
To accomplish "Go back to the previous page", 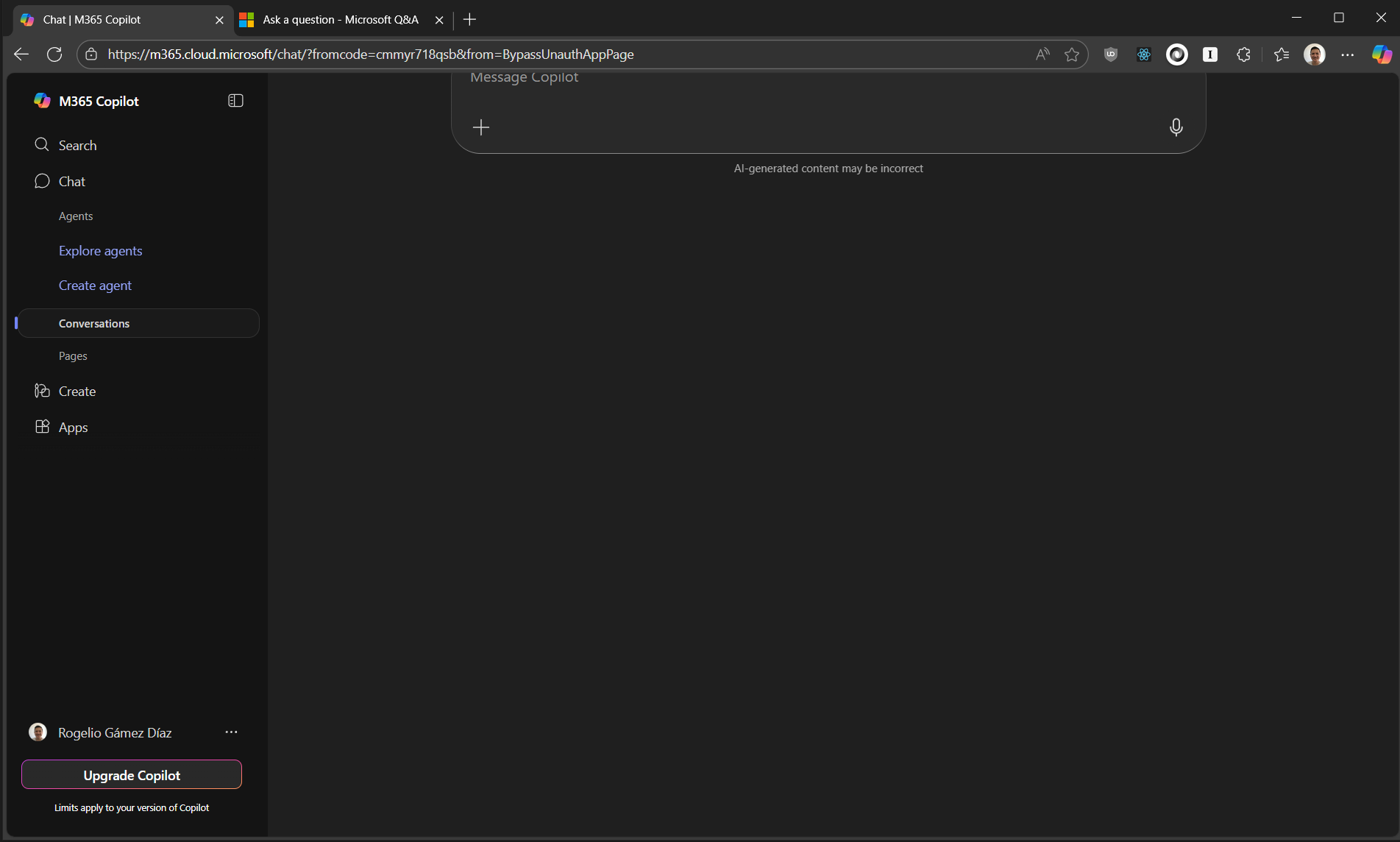I will 21,54.
